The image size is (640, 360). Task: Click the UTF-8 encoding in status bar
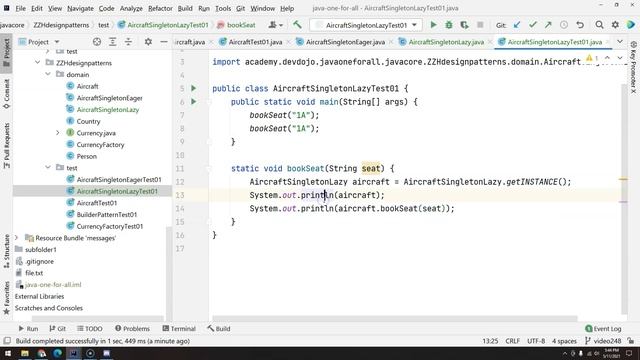click(x=536, y=341)
